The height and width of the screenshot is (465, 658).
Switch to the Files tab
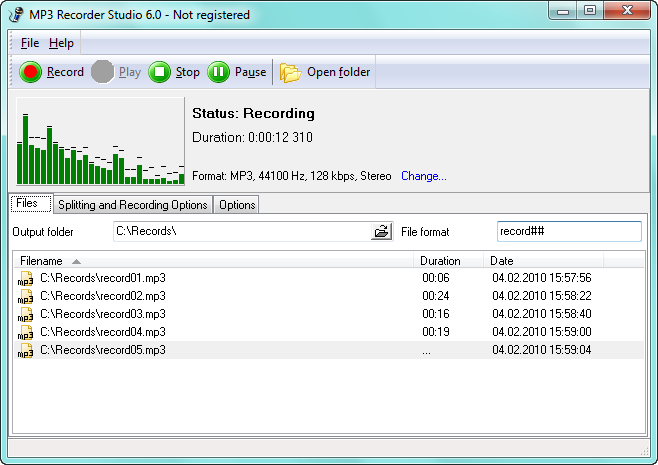click(x=31, y=204)
